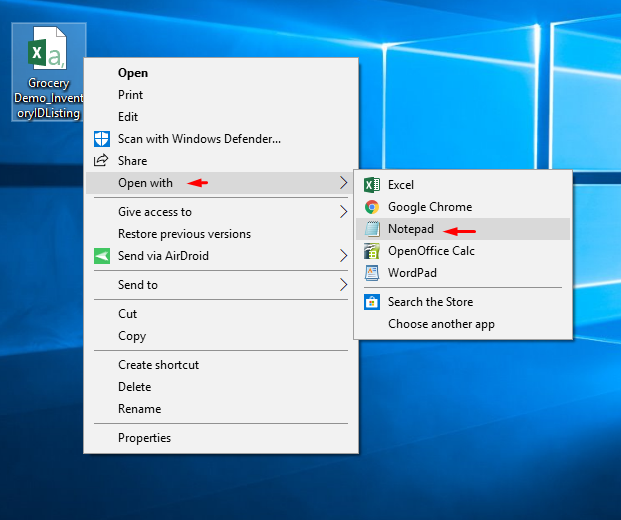Select Scan with Windows Defender

pos(221,139)
